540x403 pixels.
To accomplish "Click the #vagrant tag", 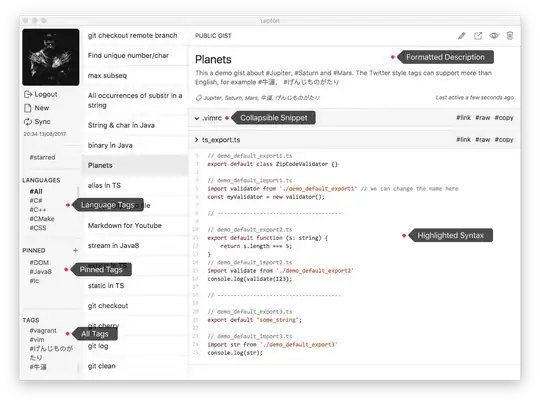I will coord(43,330).
